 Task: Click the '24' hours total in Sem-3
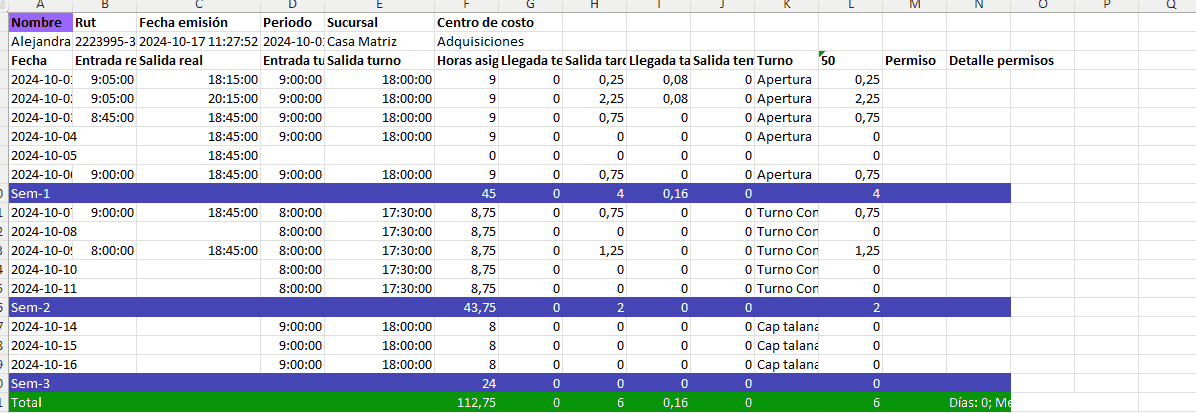[467, 383]
